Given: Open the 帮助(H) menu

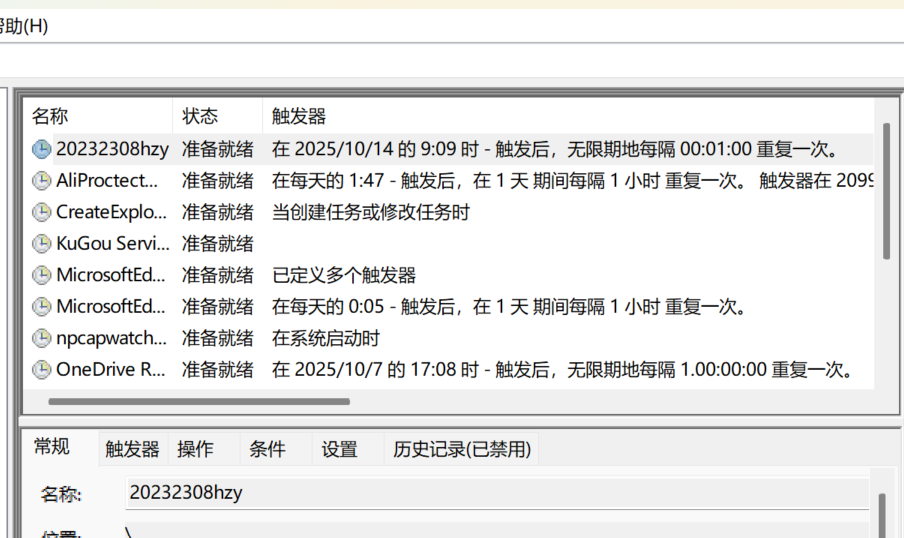Looking at the screenshot, I should (23, 26).
